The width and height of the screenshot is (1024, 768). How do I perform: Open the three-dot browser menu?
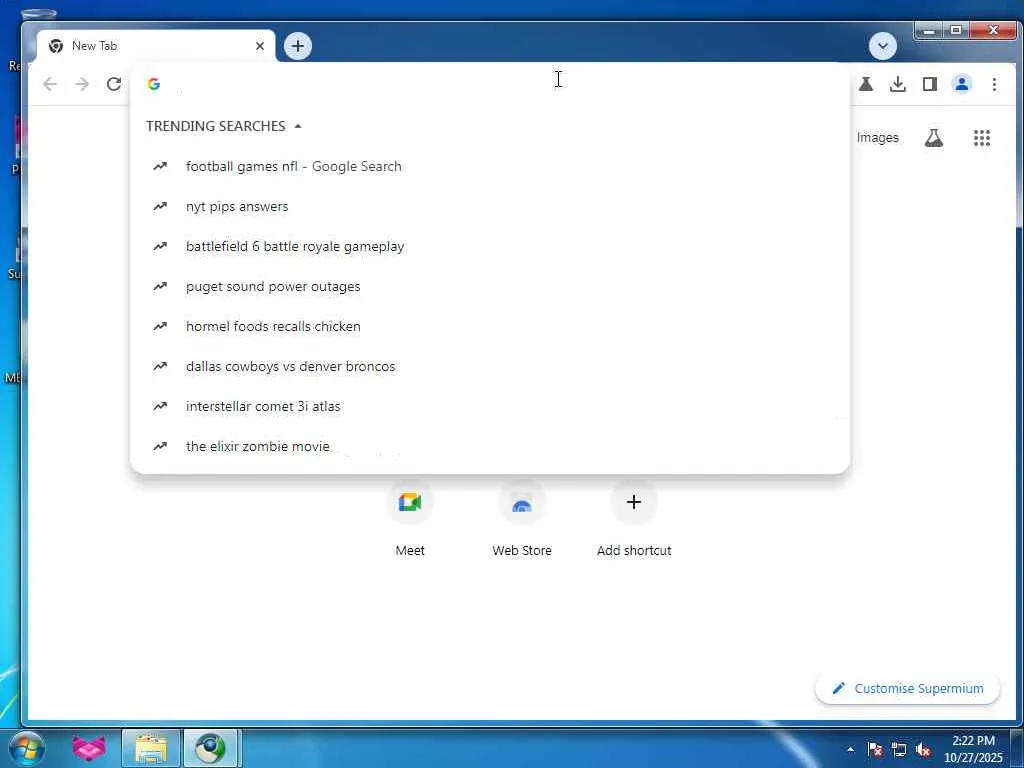point(994,84)
